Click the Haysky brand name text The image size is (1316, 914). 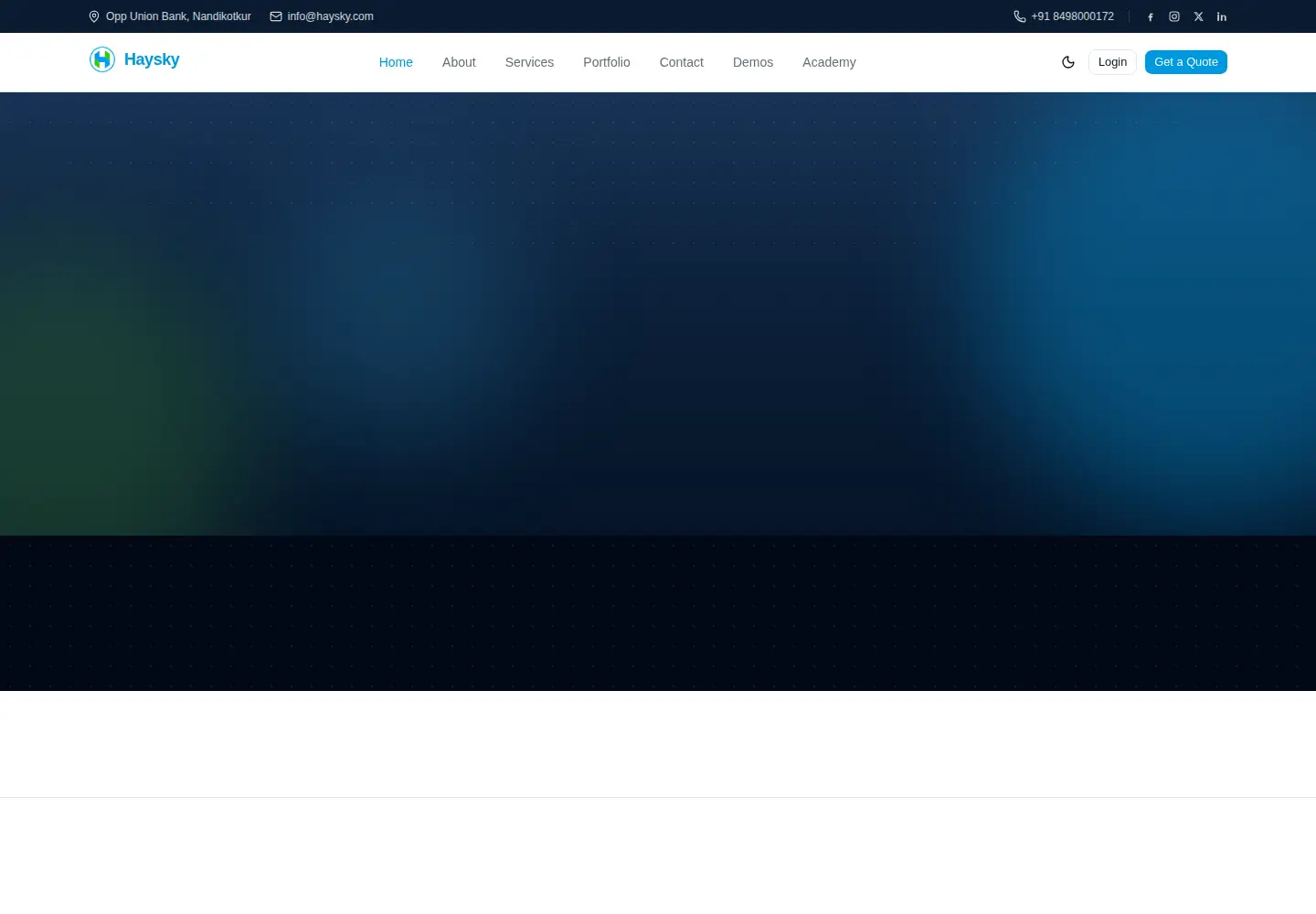point(152,59)
